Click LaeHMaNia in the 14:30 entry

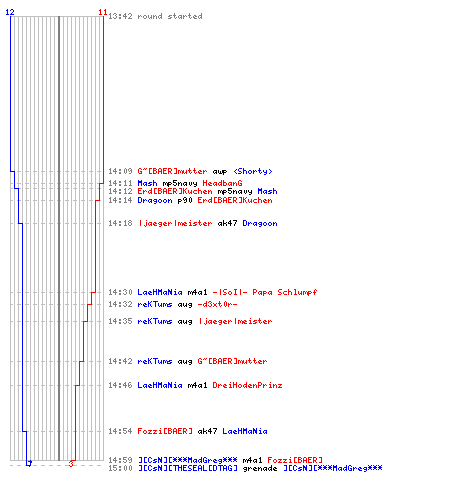[160, 292]
